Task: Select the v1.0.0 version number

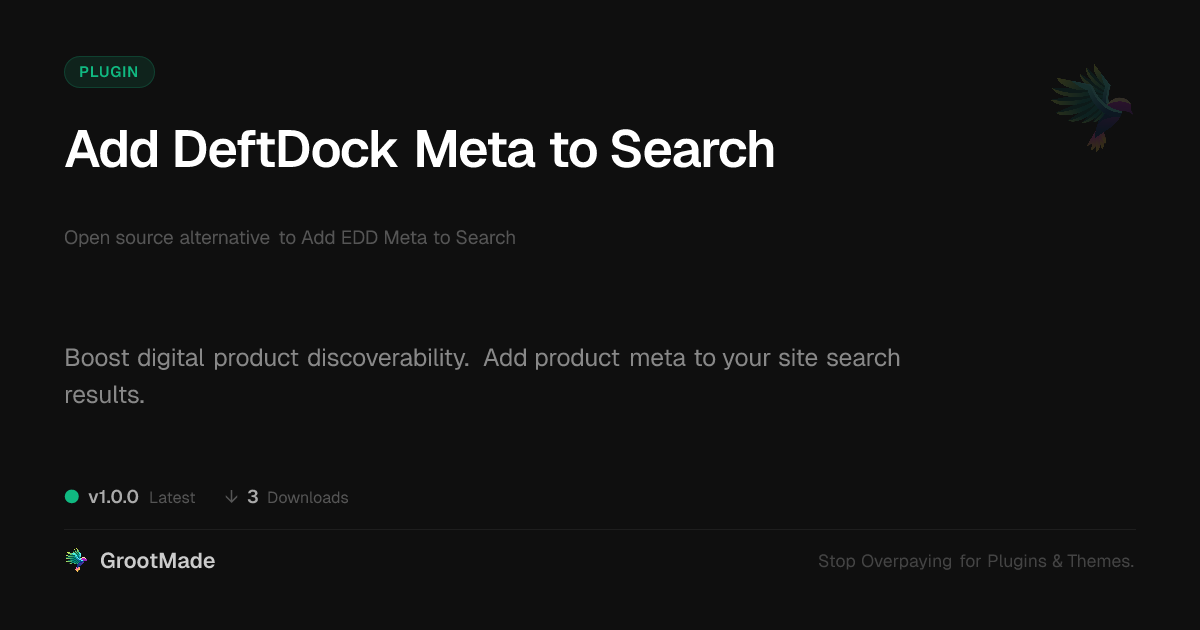Action: 113,497
